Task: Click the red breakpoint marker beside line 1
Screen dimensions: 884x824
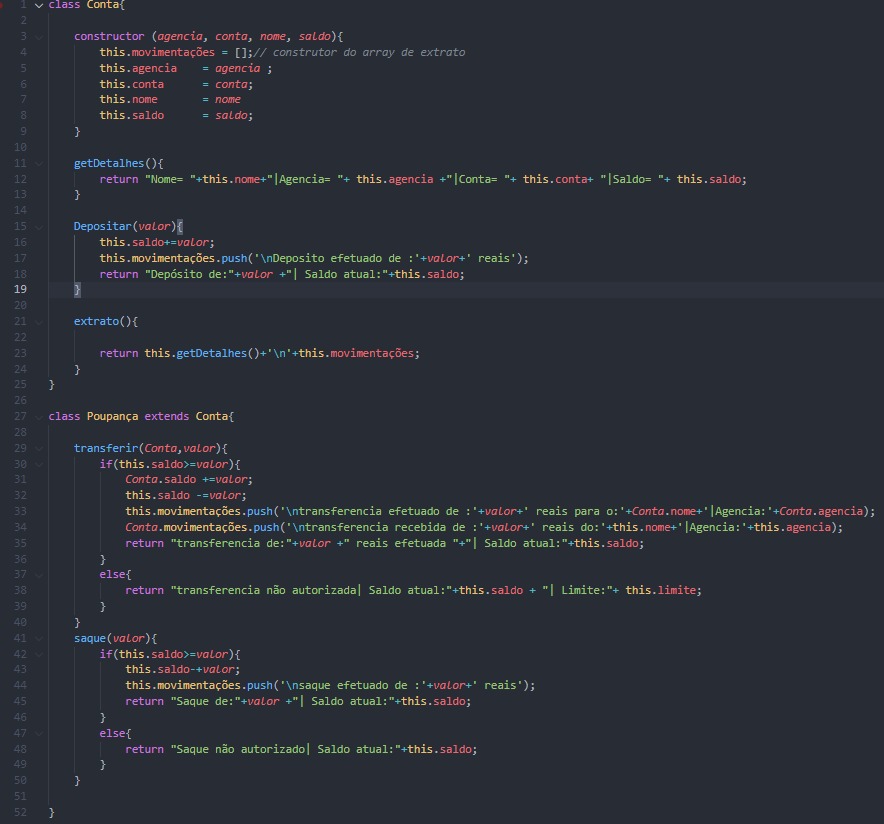Action: [x=3, y=5]
